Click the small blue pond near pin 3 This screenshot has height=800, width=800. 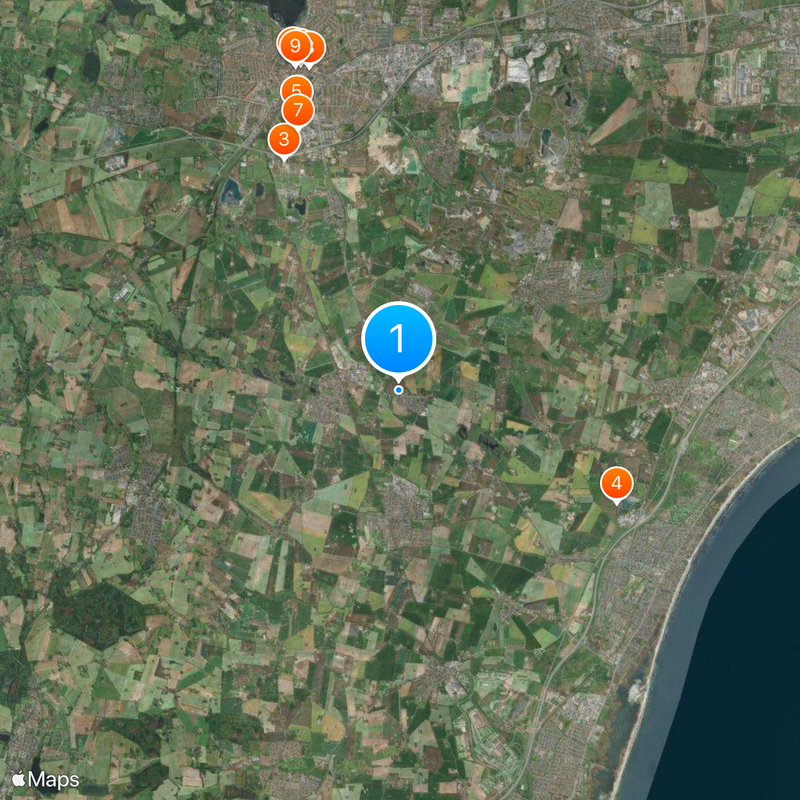click(231, 191)
